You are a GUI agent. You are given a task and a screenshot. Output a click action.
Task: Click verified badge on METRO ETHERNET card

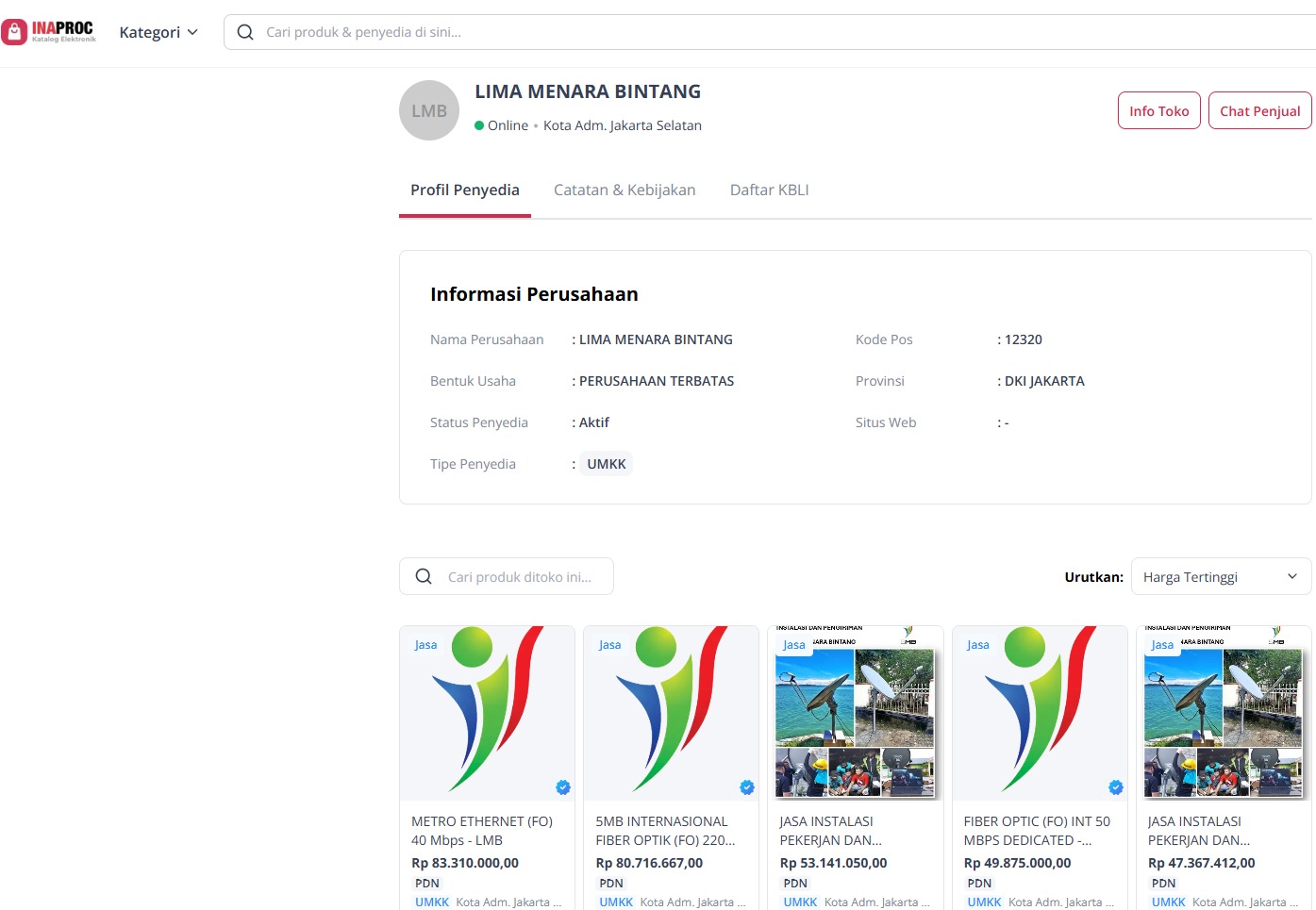point(563,787)
